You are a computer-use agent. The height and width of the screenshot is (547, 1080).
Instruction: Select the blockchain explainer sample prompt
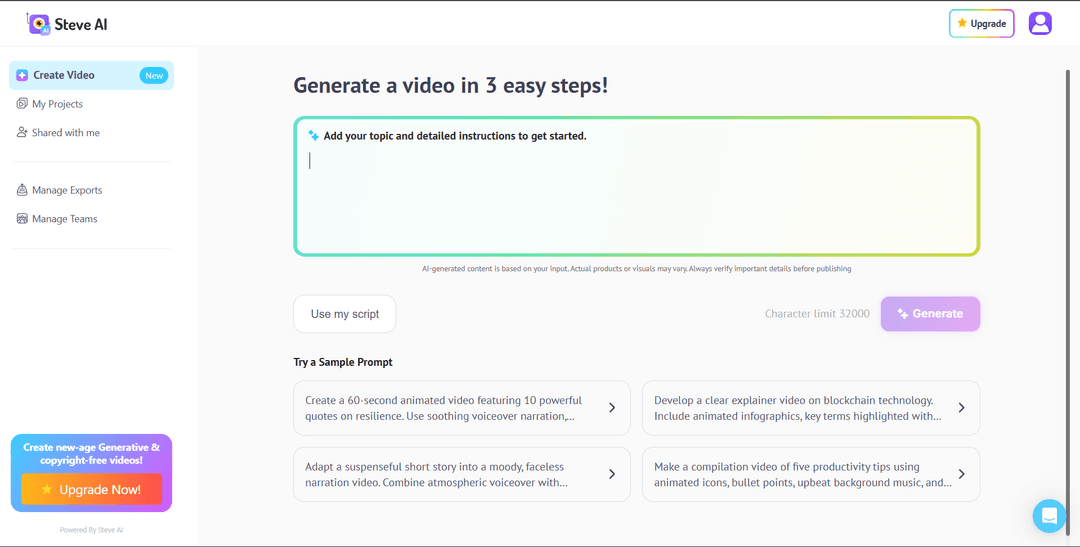coord(811,408)
